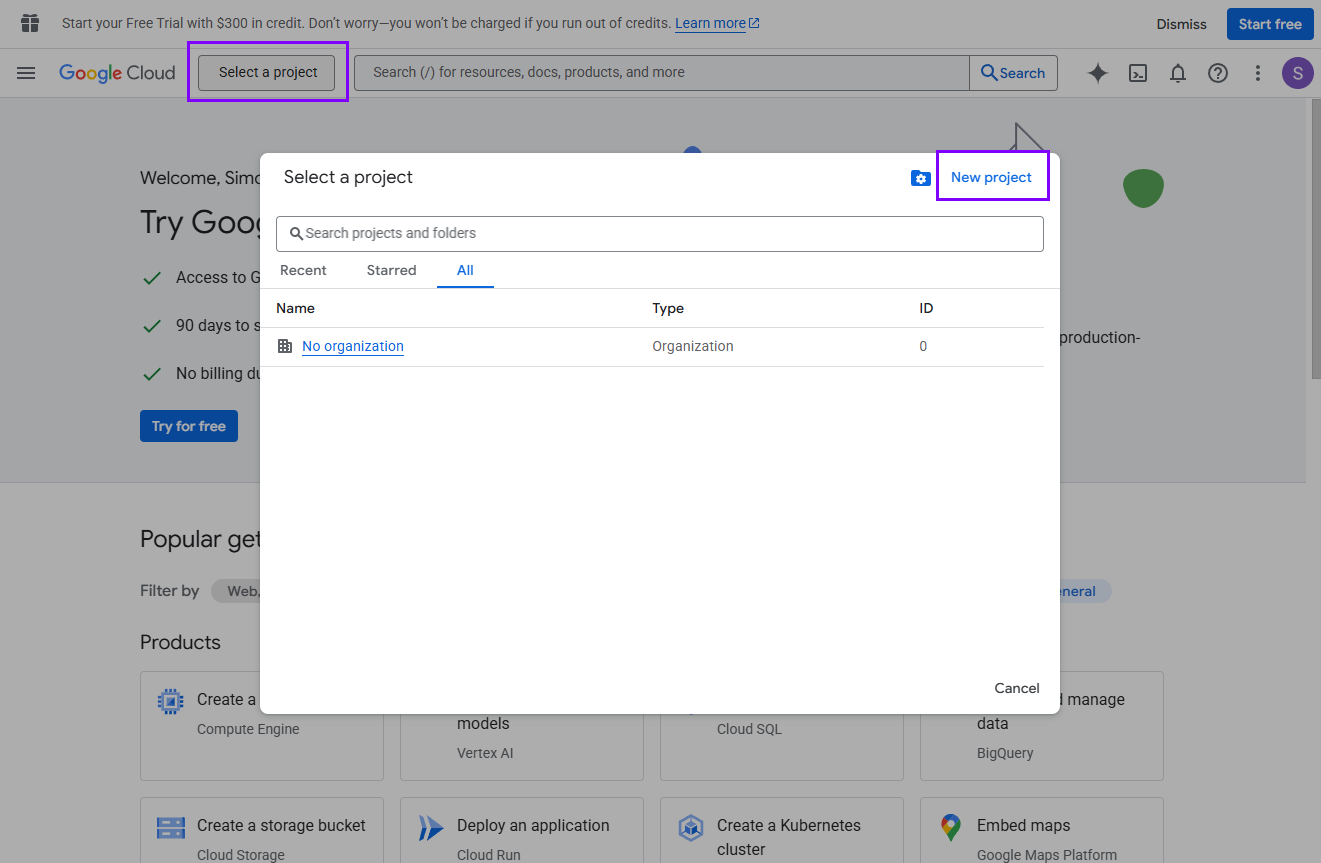1321x863 pixels.
Task: View notifications via the bell icon
Action: click(1177, 73)
